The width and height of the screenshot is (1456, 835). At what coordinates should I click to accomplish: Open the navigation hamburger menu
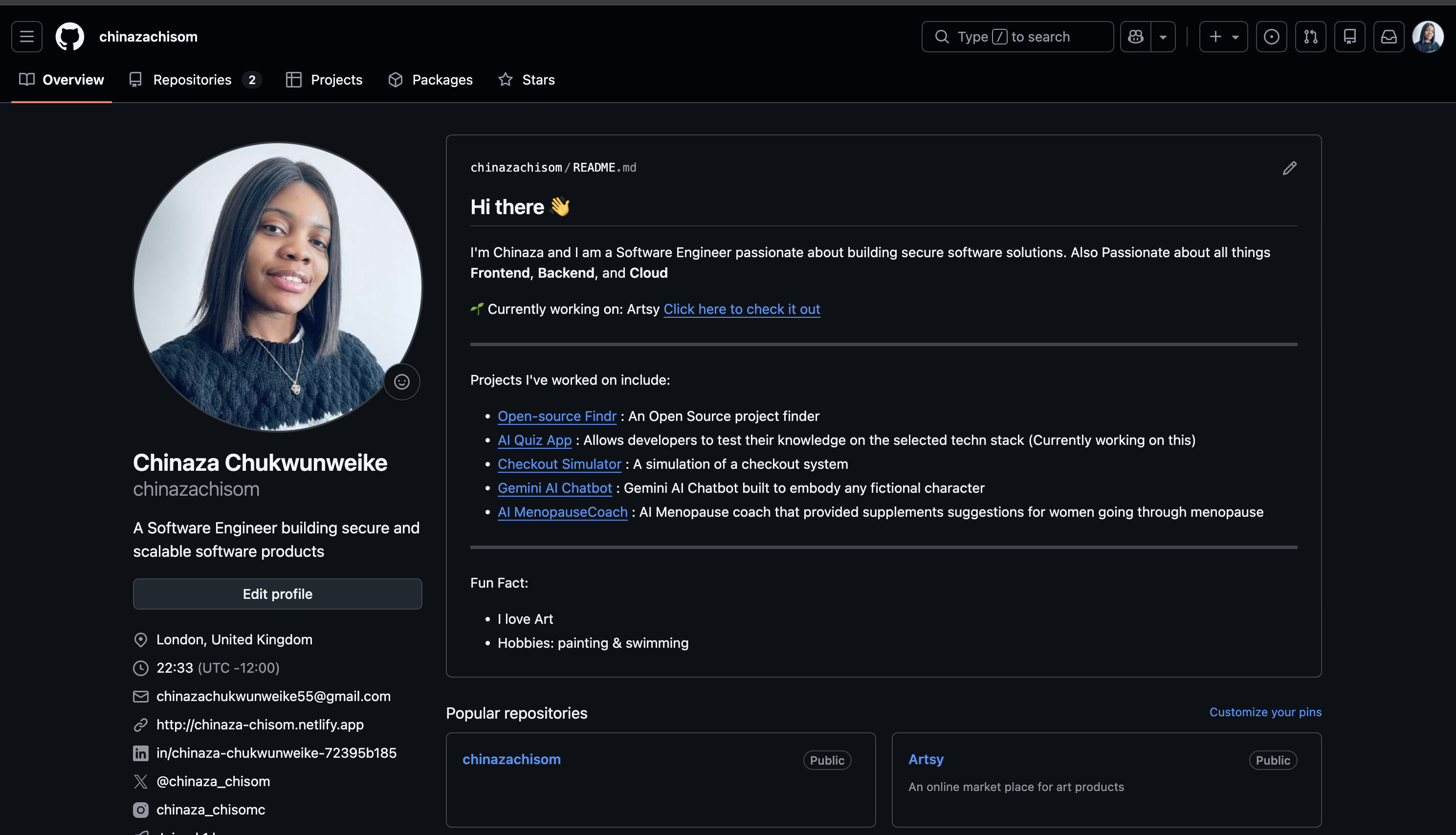coord(26,36)
